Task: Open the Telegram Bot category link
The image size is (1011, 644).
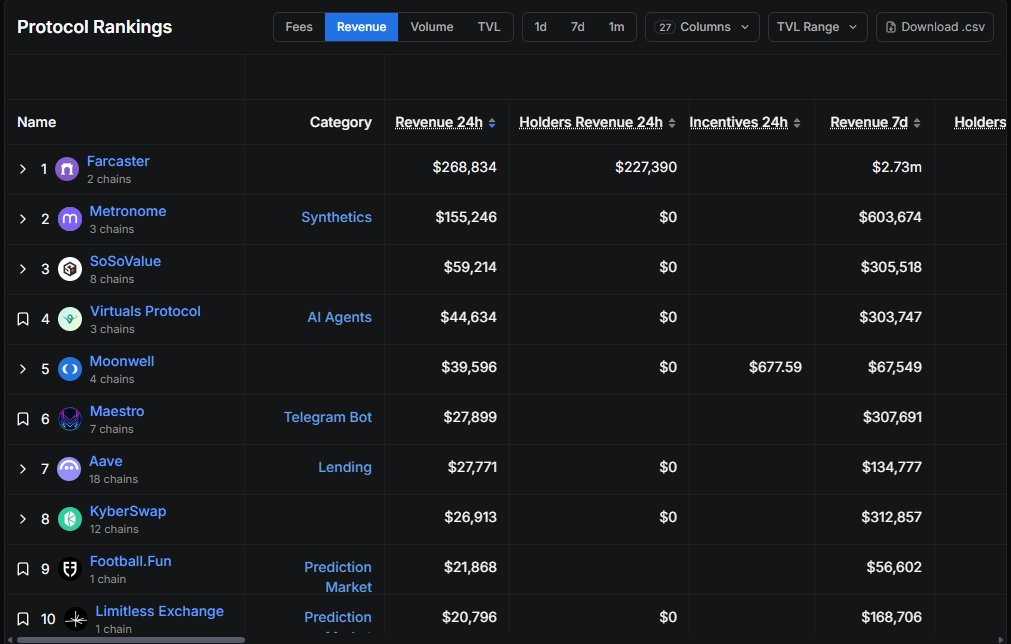Action: [328, 417]
